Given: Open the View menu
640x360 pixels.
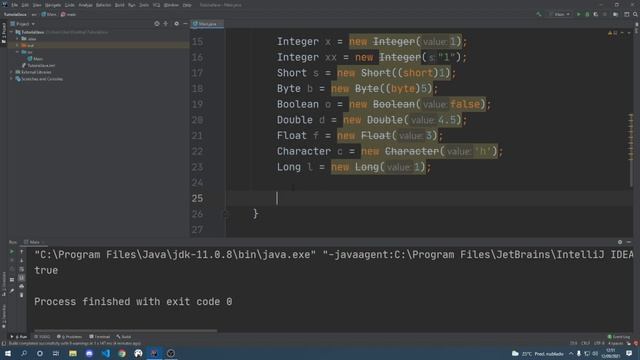Looking at the screenshot, I should click(37, 5).
